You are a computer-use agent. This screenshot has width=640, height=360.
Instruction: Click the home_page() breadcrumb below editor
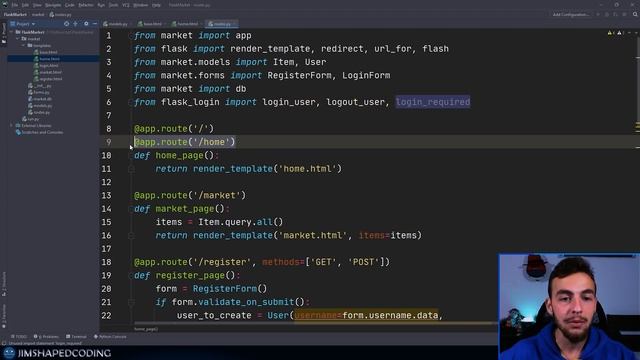coord(146,329)
